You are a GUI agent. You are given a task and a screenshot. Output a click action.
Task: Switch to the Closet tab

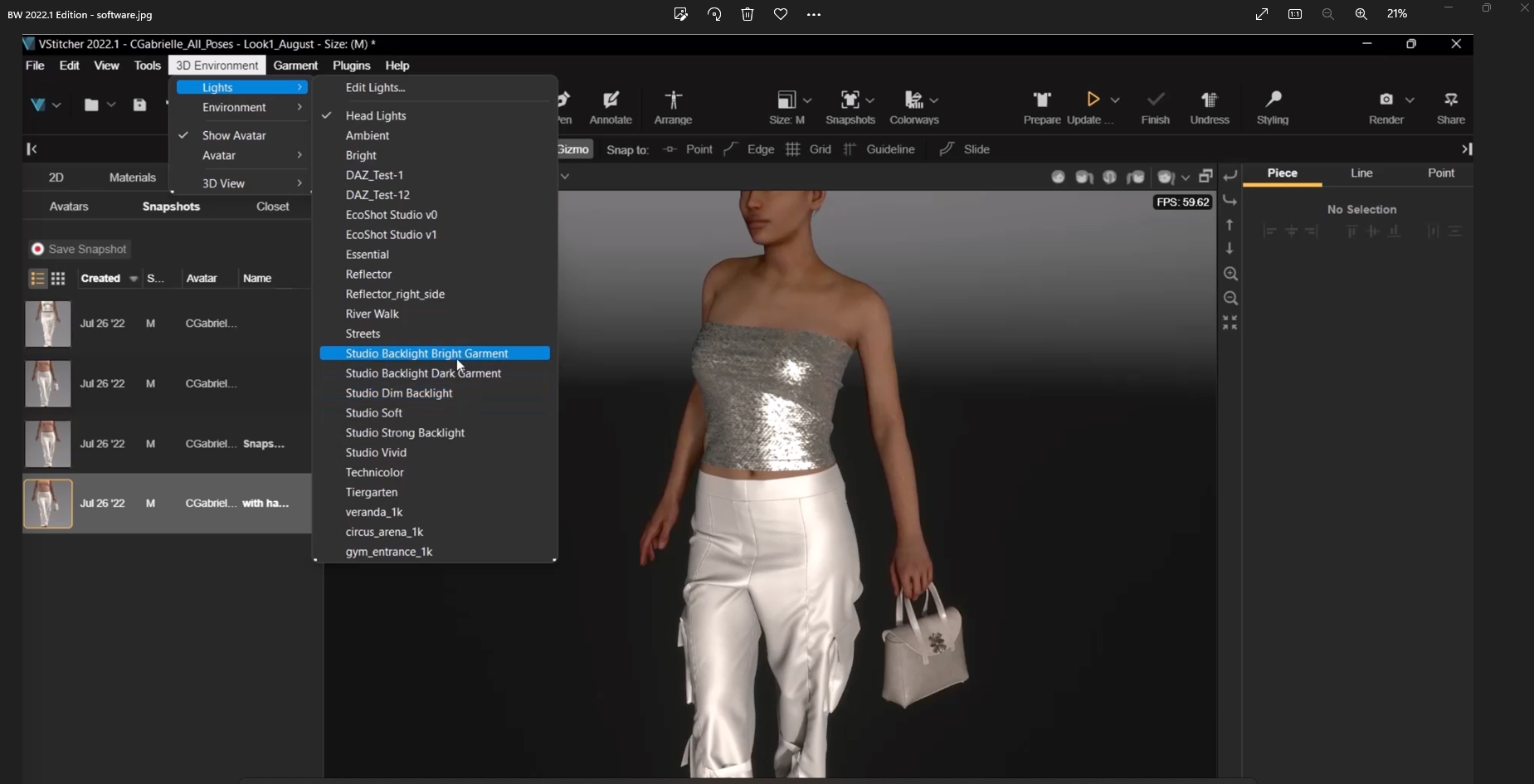272,207
